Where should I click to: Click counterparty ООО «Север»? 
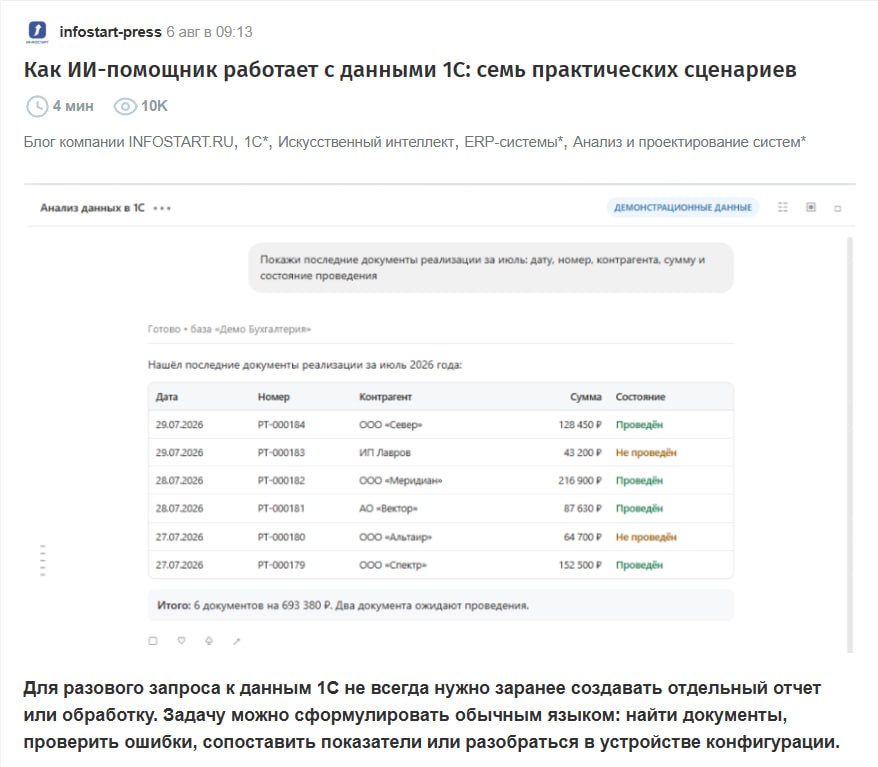pos(391,425)
